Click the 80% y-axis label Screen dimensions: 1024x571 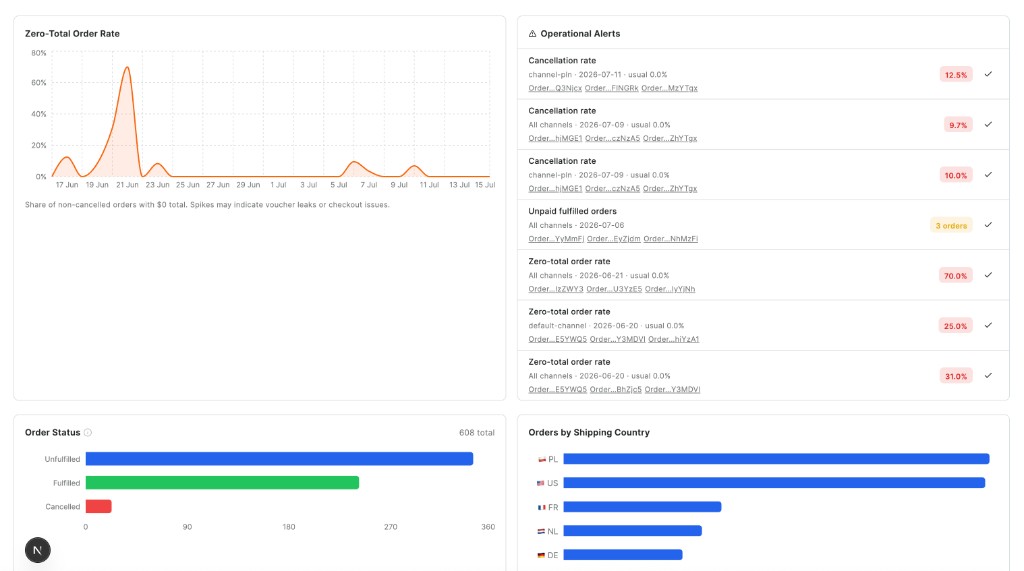point(39,53)
